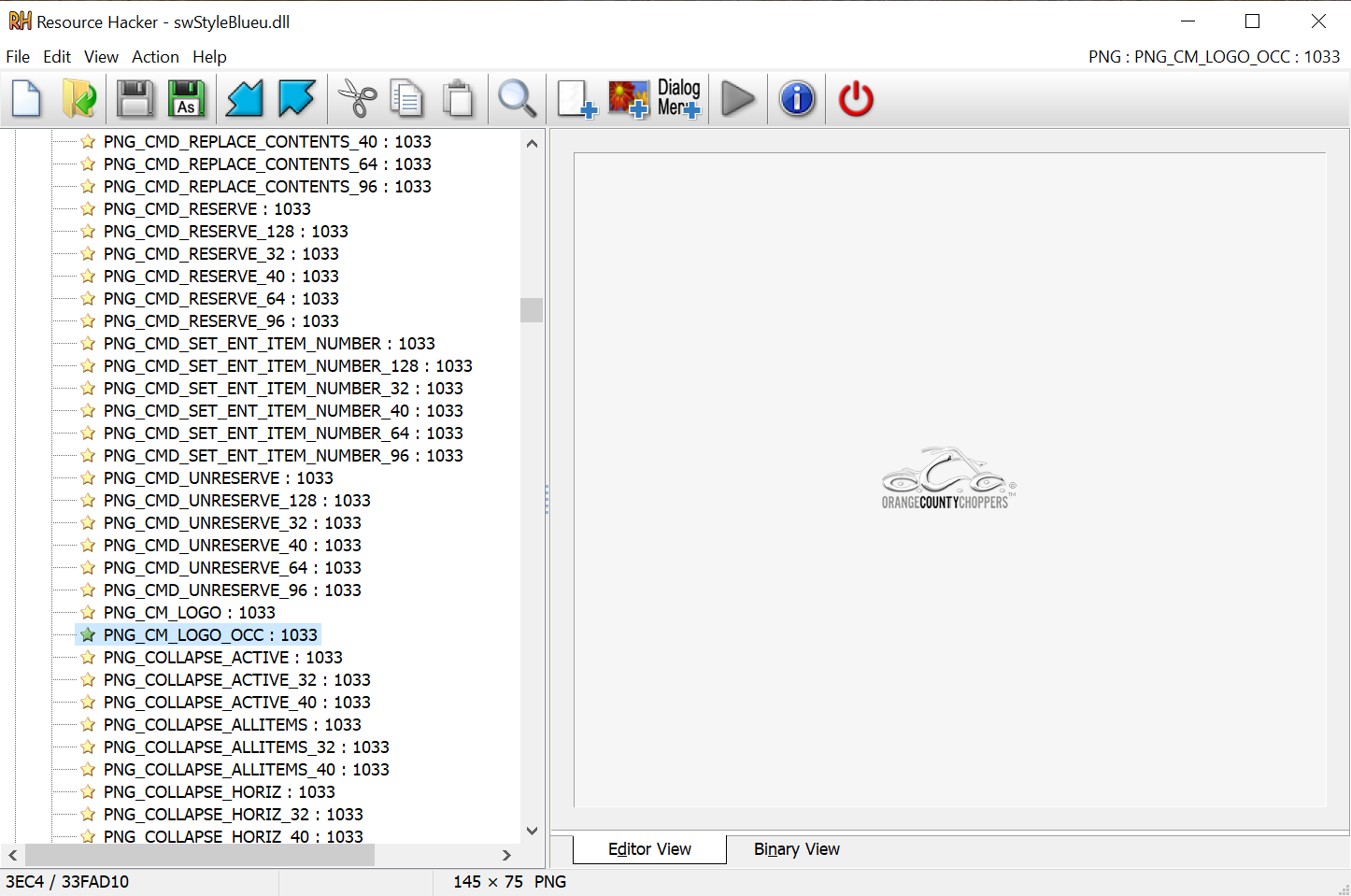The image size is (1351, 896).
Task: Select PNG_CMD_RESERVE_128 : 1033
Action: [225, 231]
